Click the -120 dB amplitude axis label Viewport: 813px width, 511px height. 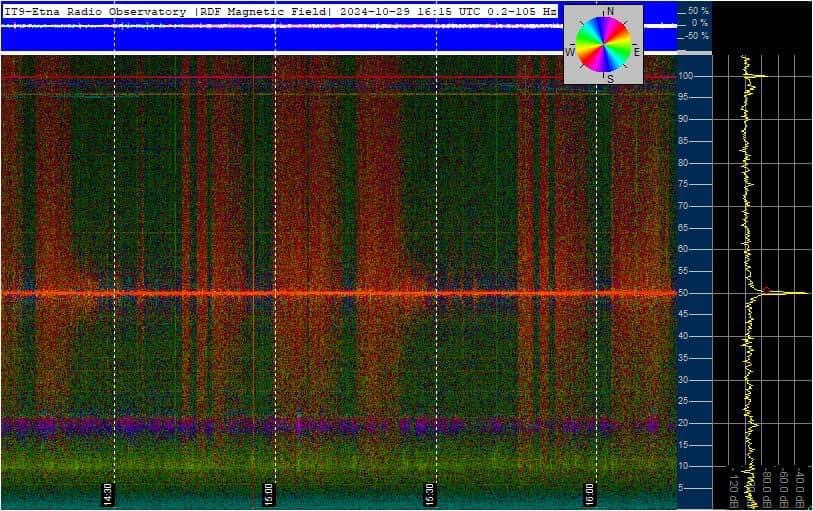click(x=733, y=485)
